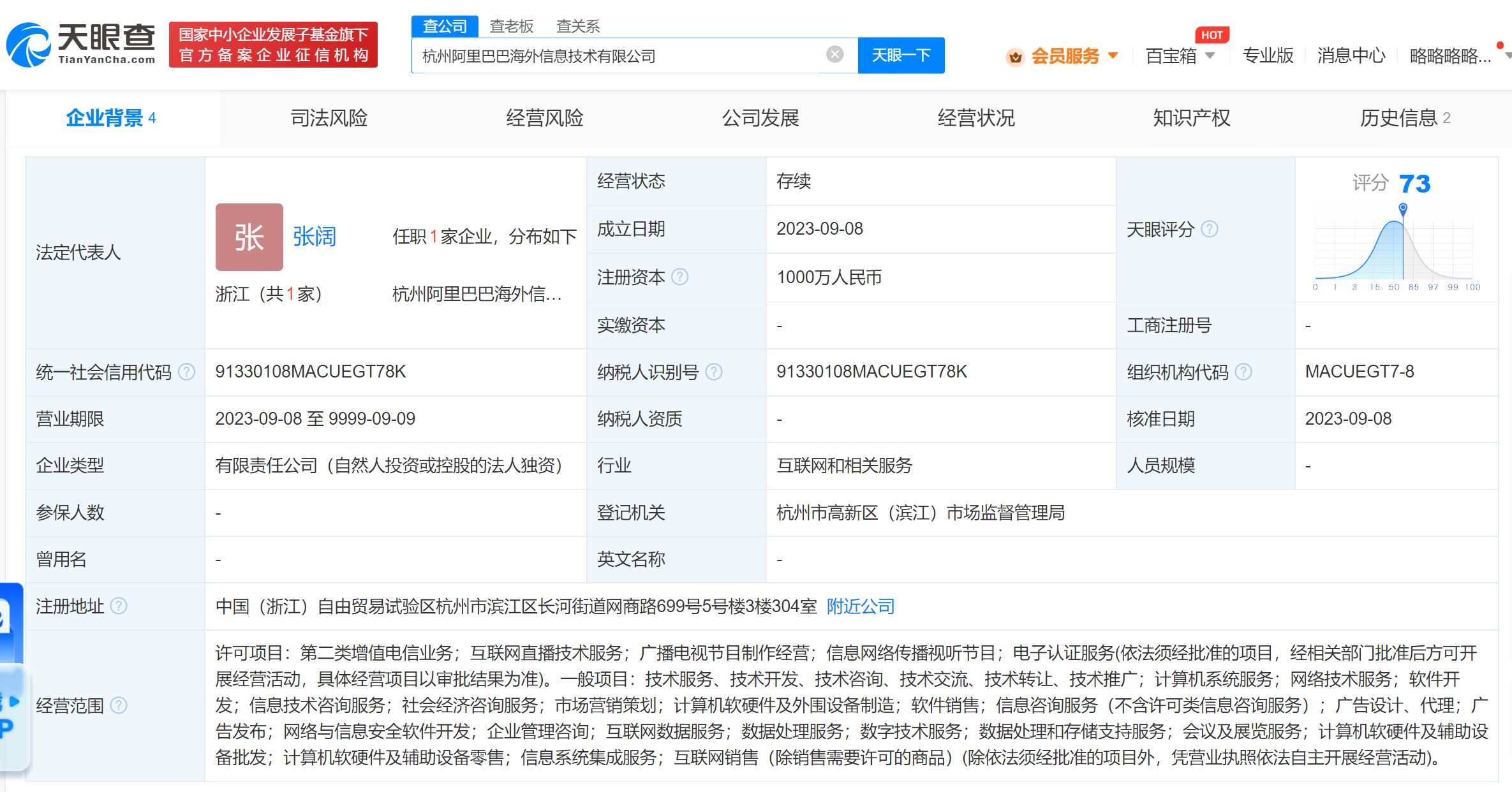Screen dimensions: 1512x792
Task: Switch to 查老板 search tab
Action: pos(512,26)
